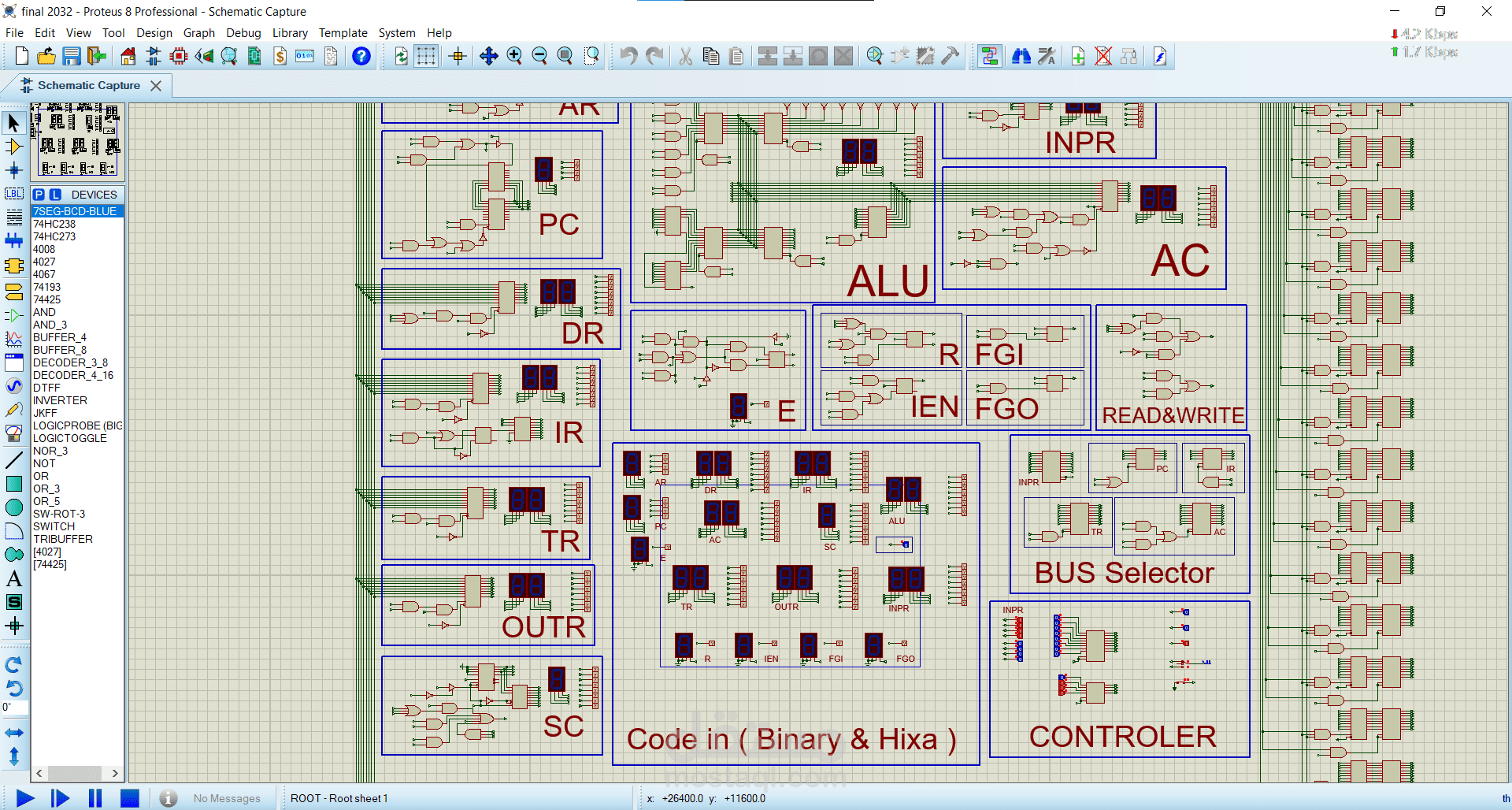Click the X-mirror horizontal arrows icon
Image resolution: width=1512 pixels, height=810 pixels.
point(14,733)
